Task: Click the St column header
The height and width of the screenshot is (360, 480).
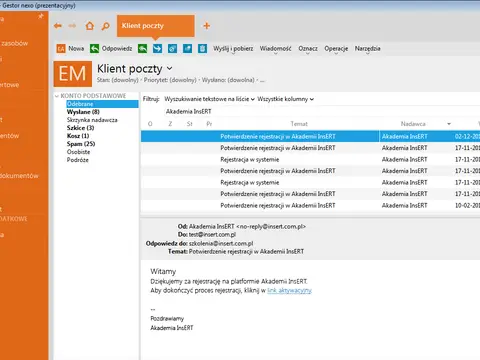Action: [190, 124]
